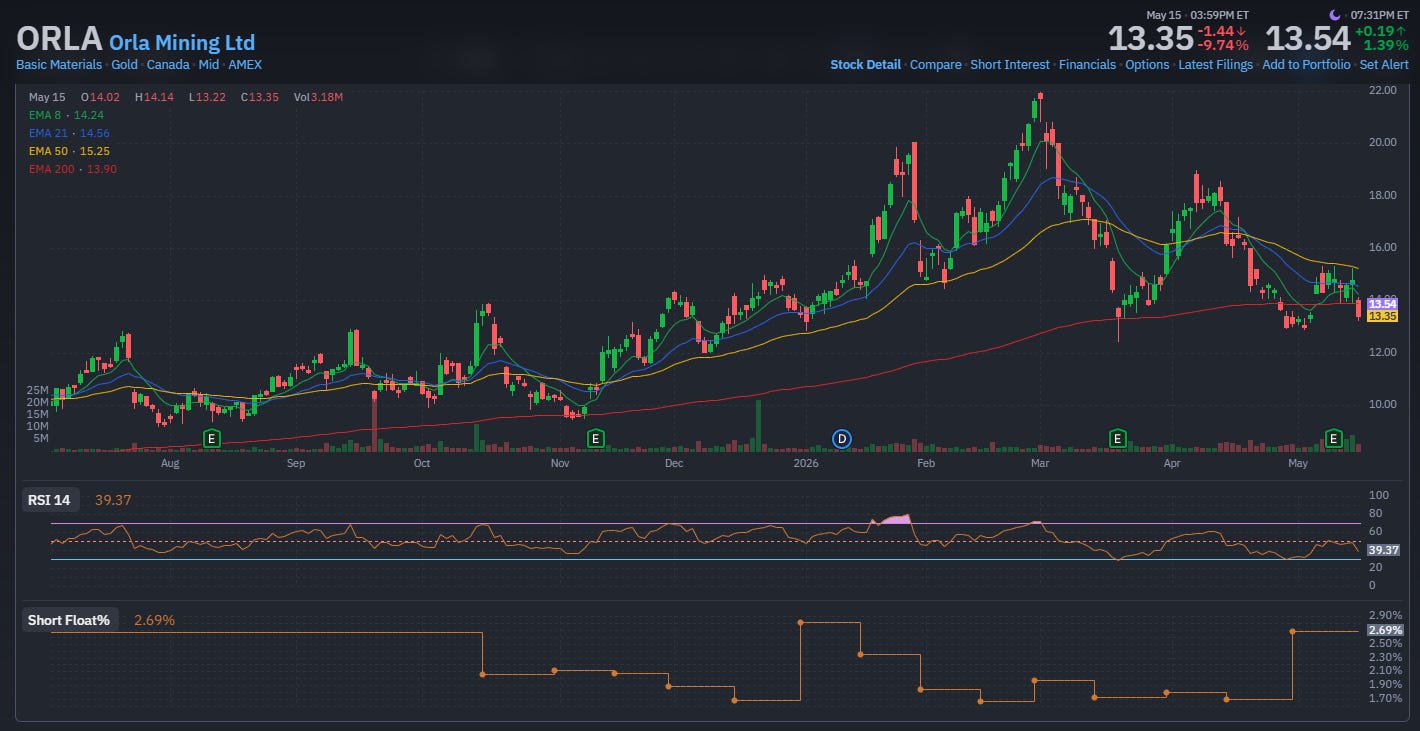The image size is (1420, 731).
Task: Click the Short Float% indicator label
Action: pos(69,620)
